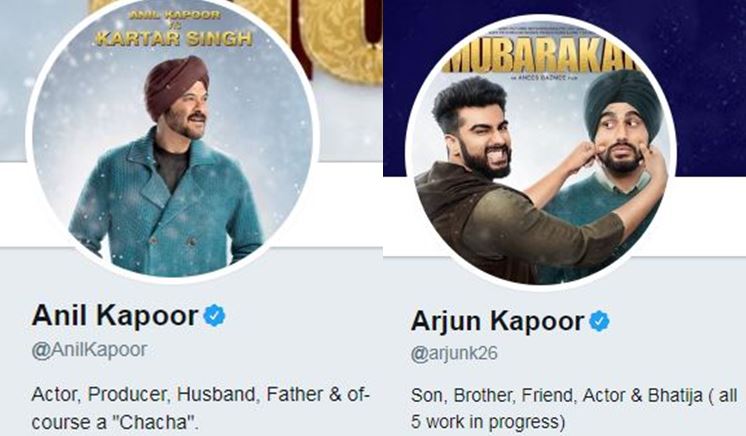Click the word "Bhatija" in Arjun's bio
The height and width of the screenshot is (436, 746).
pyautogui.click(x=675, y=395)
